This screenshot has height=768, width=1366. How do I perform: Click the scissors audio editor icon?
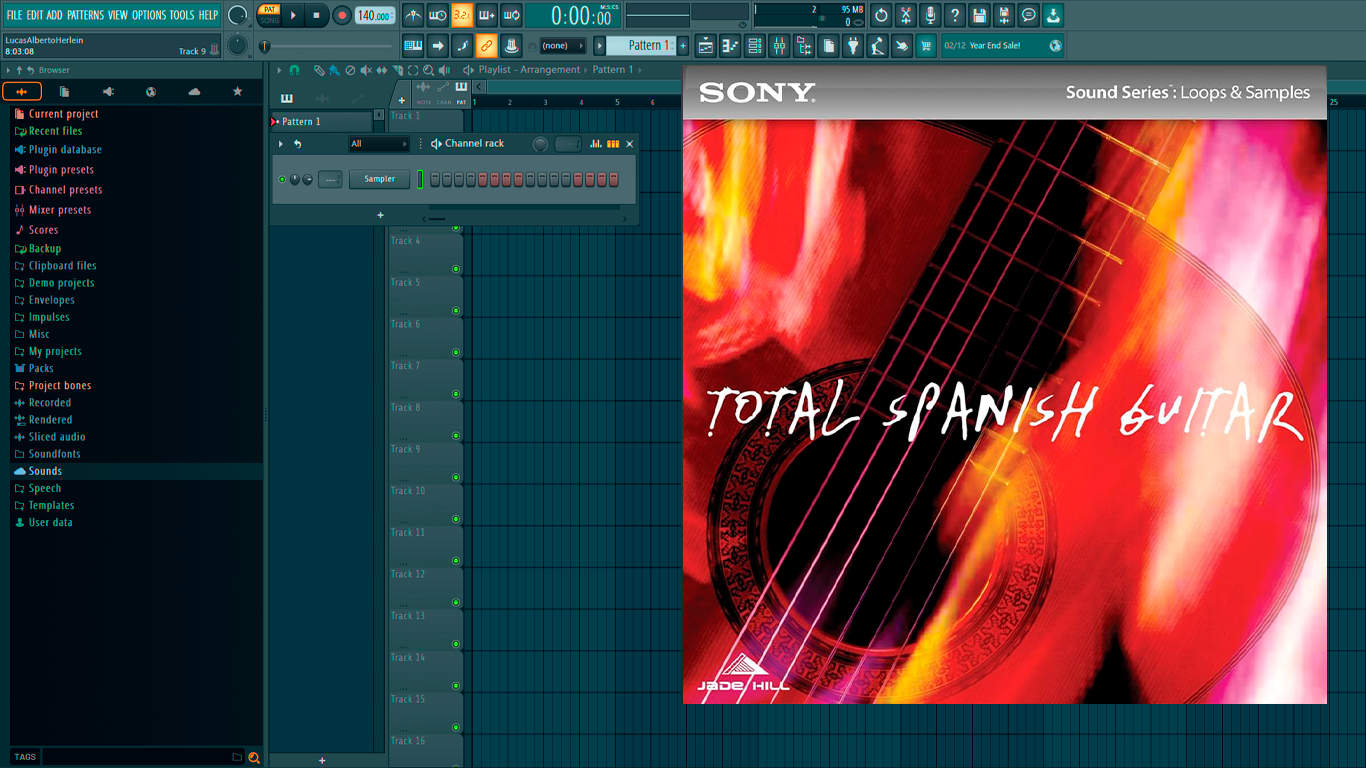click(906, 15)
